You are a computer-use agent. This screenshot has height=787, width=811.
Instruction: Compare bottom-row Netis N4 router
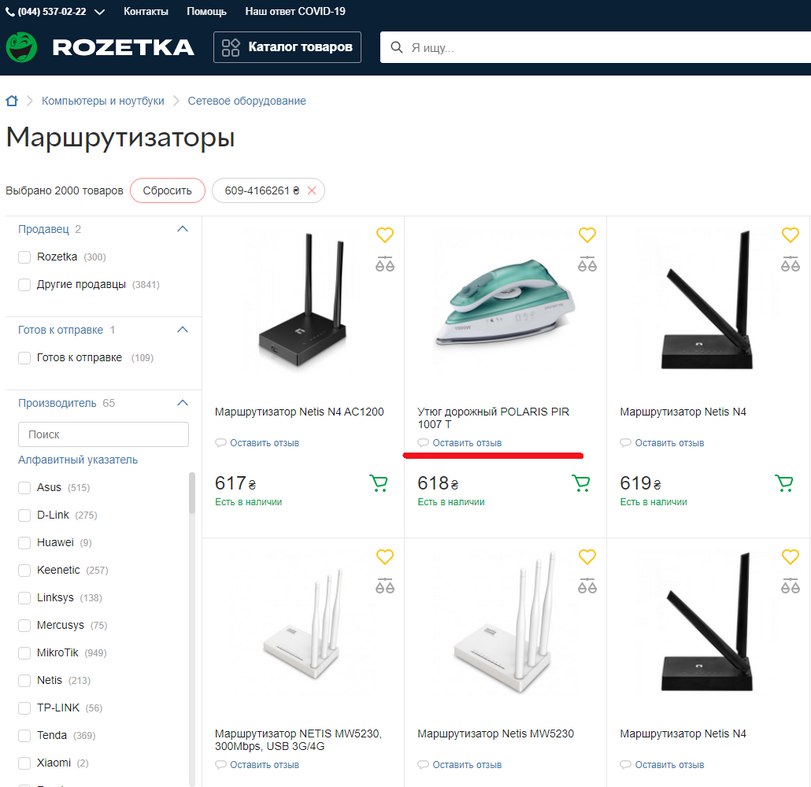(790, 586)
